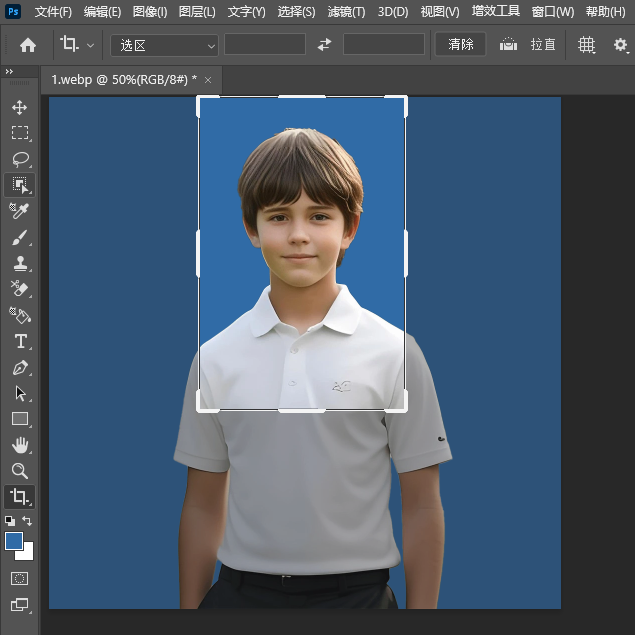
Task: Open crop overlay grid options
Action: tap(587, 45)
